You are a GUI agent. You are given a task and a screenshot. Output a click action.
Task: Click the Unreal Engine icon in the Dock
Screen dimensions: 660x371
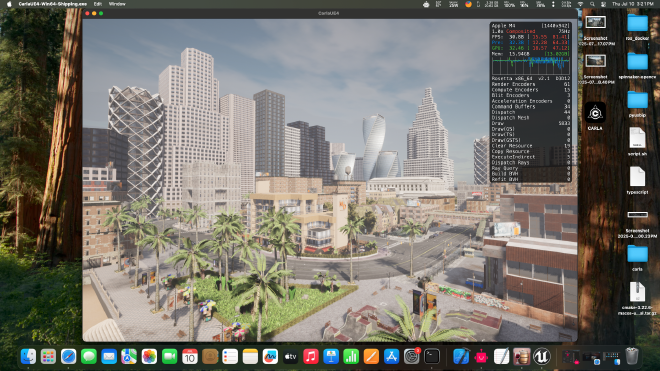pyautogui.click(x=542, y=357)
